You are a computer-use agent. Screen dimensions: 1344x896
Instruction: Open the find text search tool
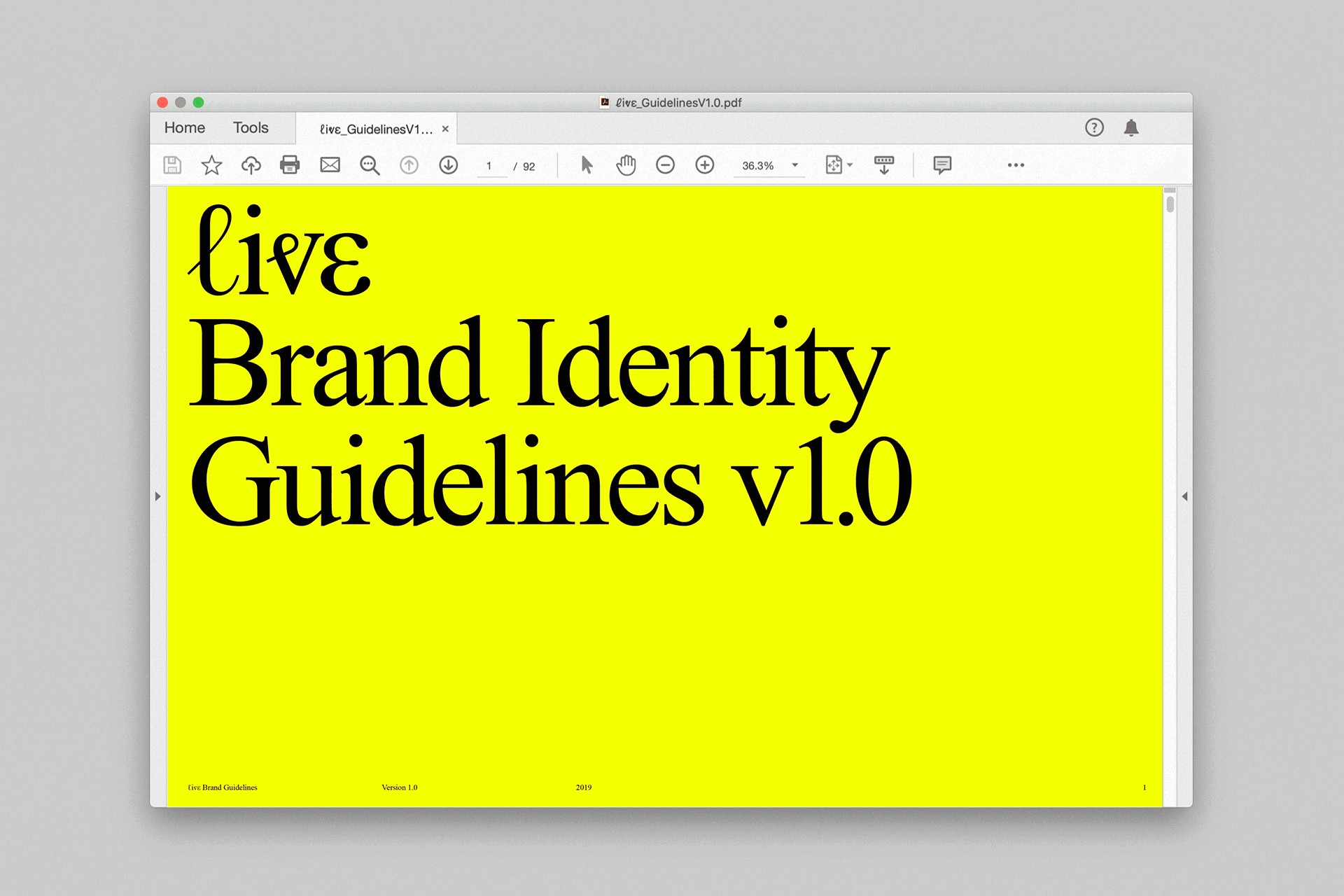[x=370, y=165]
